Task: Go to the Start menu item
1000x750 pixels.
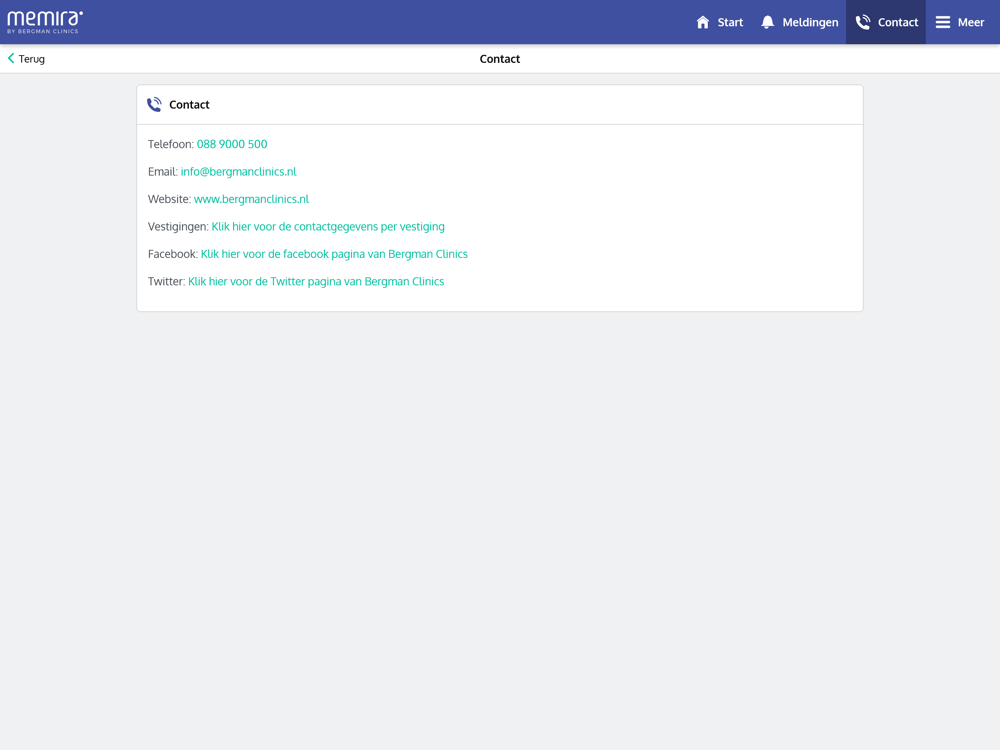Action: (730, 22)
